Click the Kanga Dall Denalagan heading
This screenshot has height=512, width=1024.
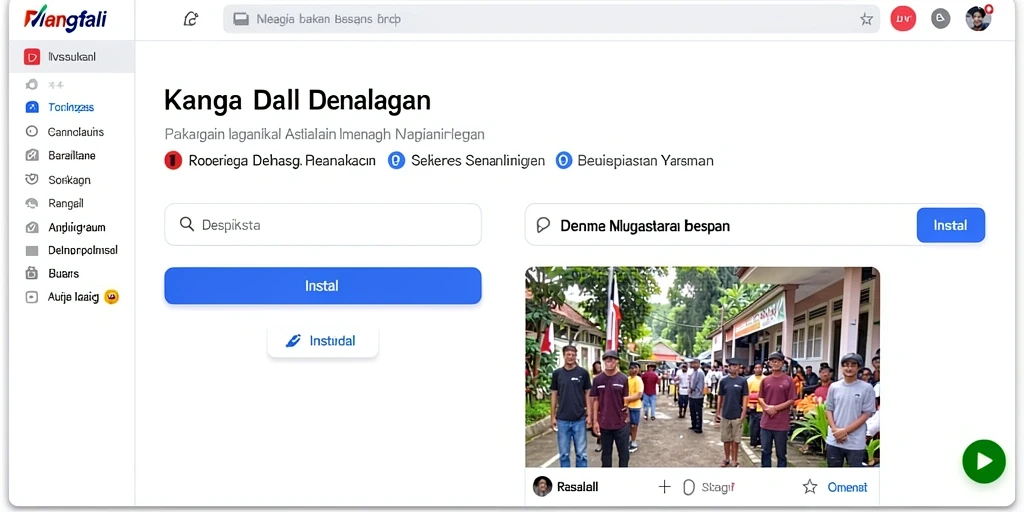297,101
